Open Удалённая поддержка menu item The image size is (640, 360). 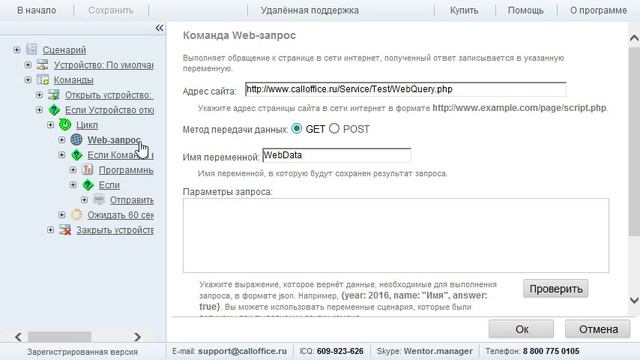tap(310, 10)
